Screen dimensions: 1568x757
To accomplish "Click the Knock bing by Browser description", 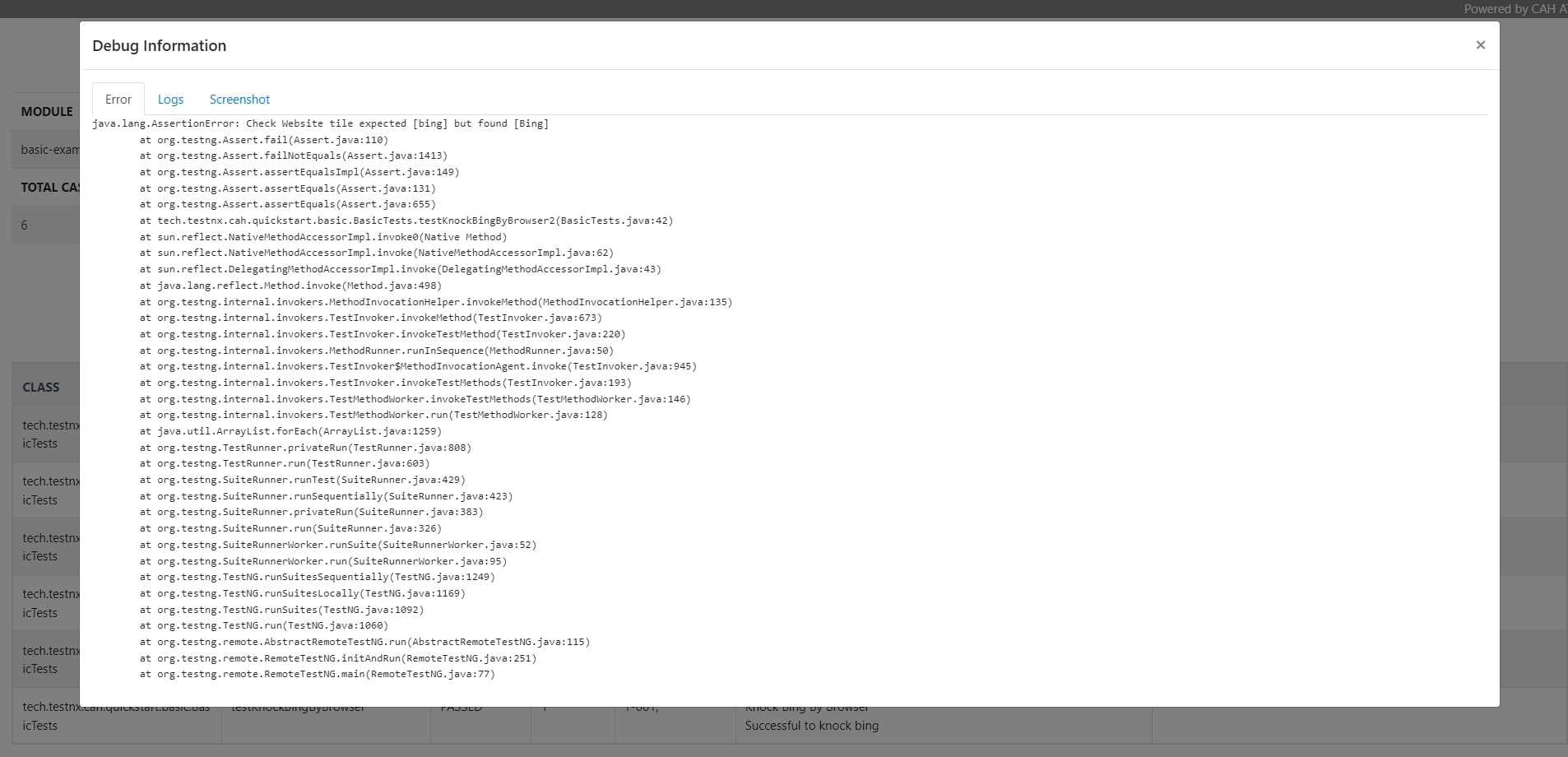I will pyautogui.click(x=806, y=706).
